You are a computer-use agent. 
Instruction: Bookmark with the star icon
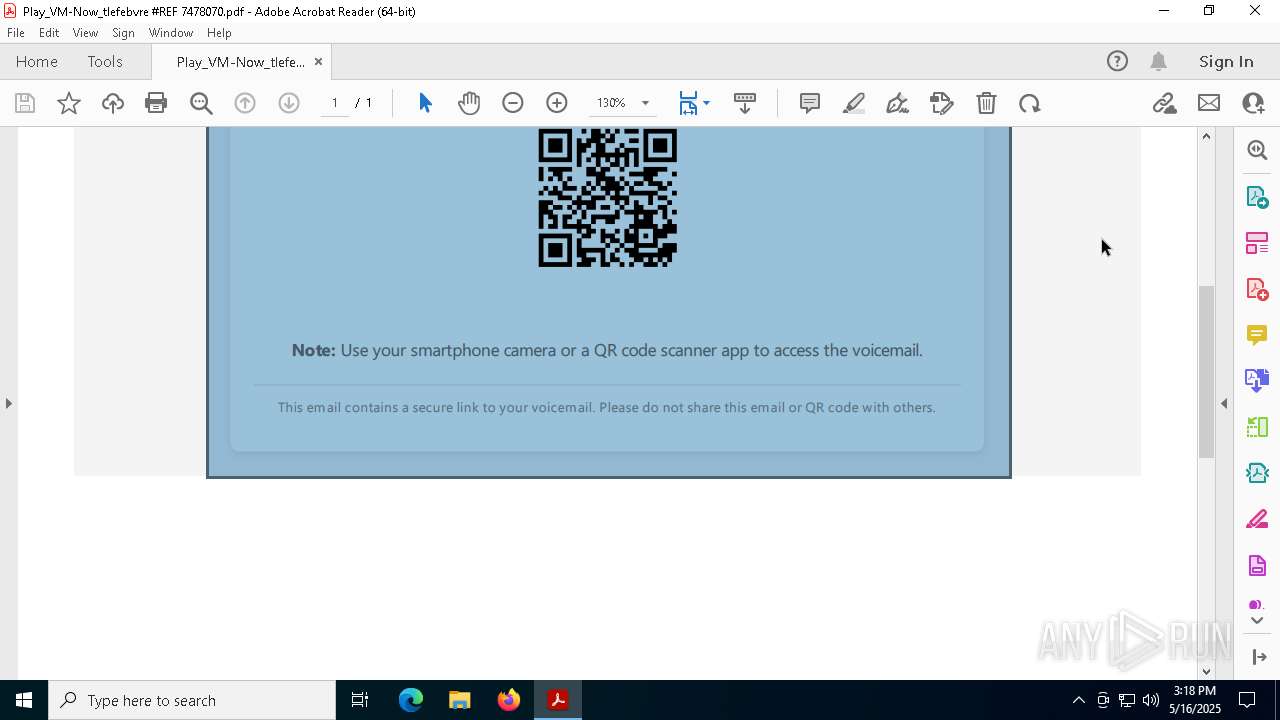(69, 103)
